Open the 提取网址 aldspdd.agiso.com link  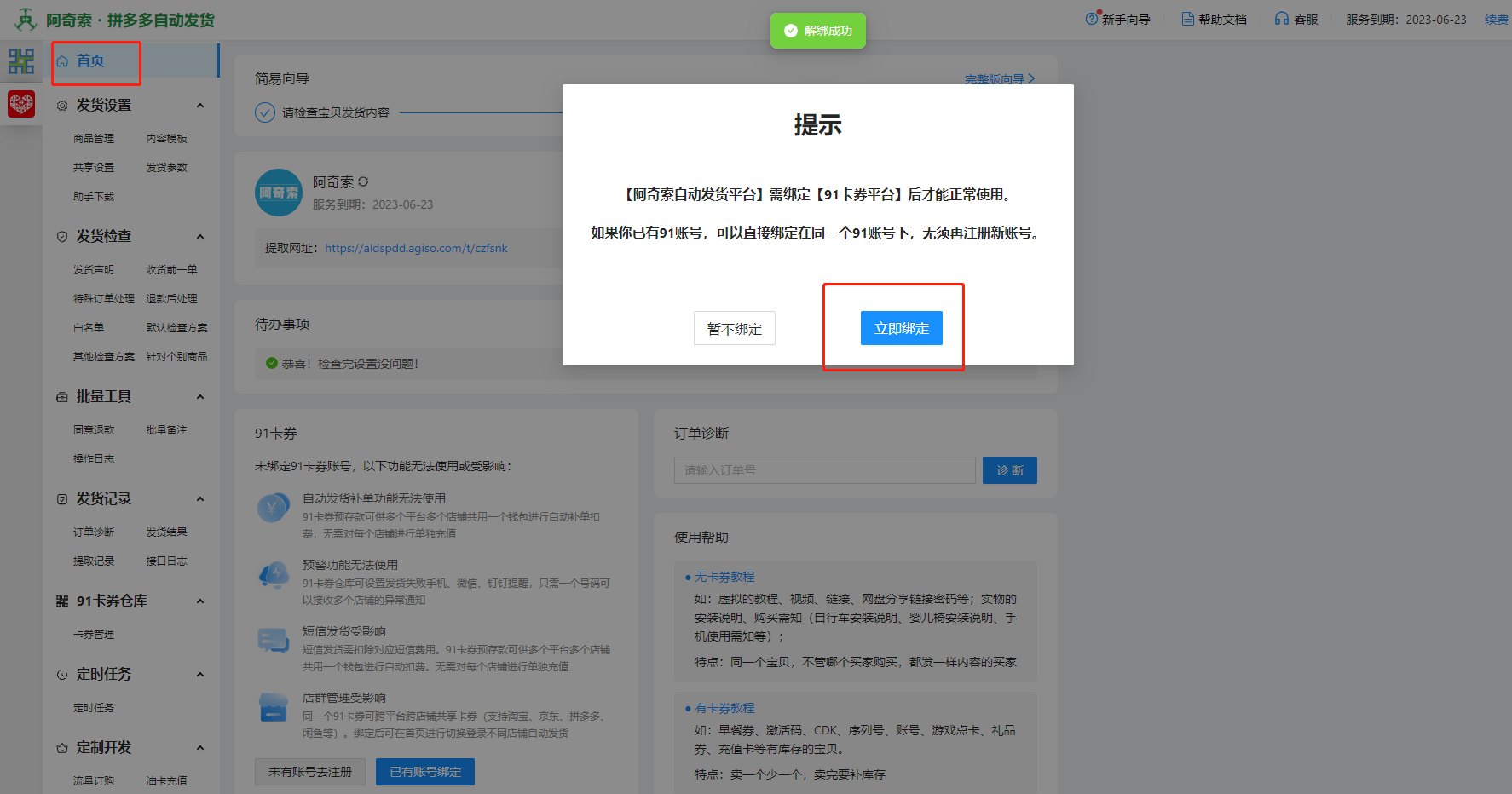416,248
